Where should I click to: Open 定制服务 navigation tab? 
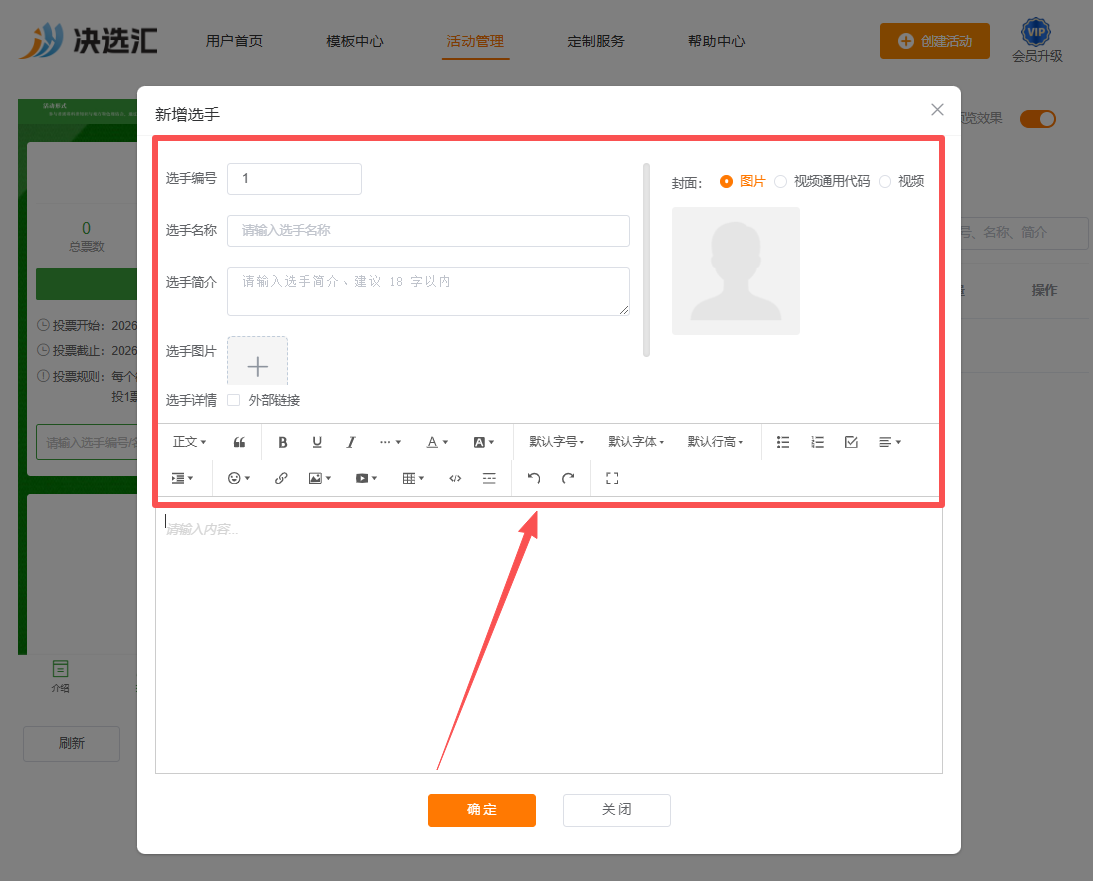(x=596, y=41)
